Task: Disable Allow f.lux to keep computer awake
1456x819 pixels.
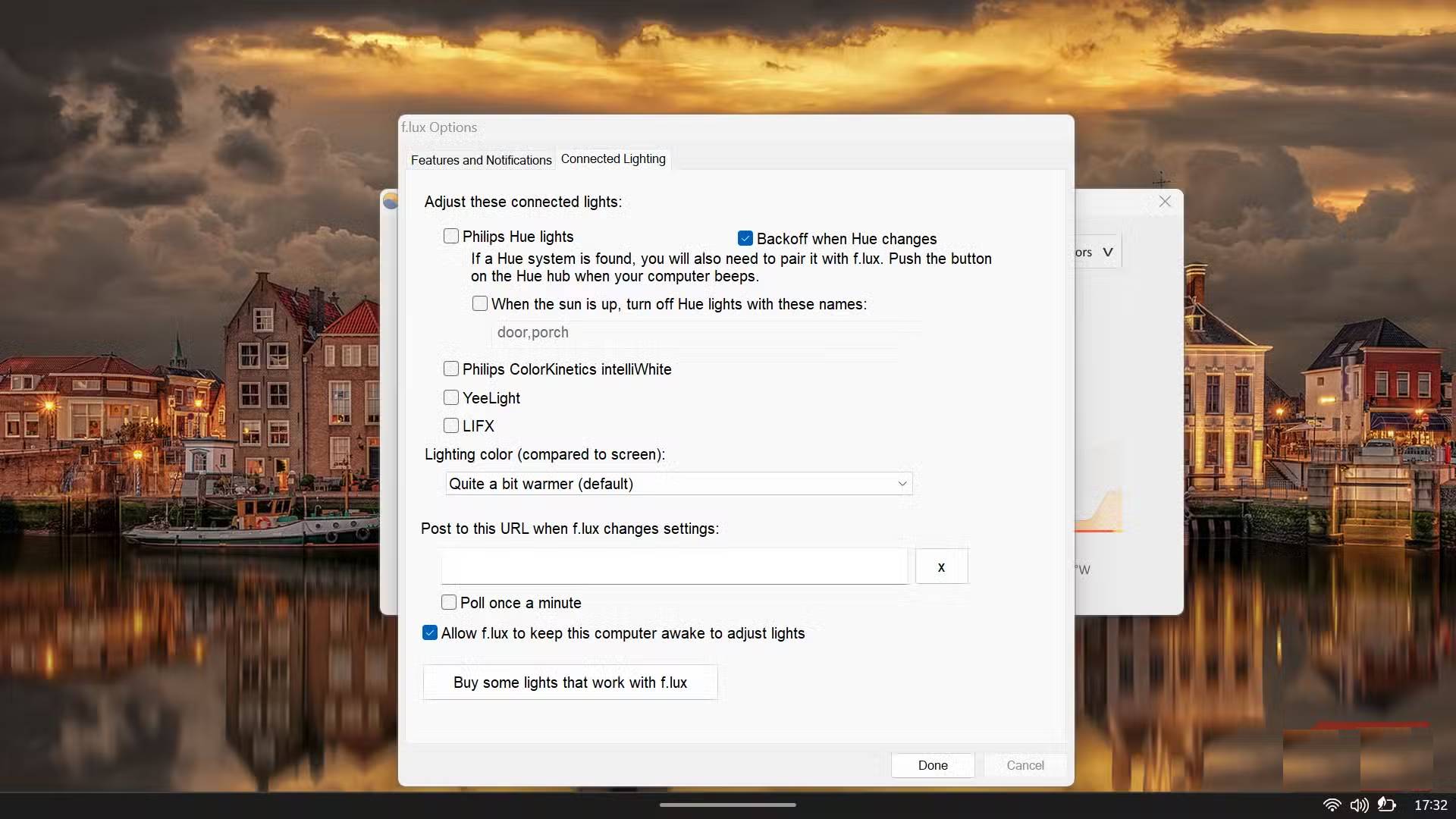Action: (x=430, y=632)
